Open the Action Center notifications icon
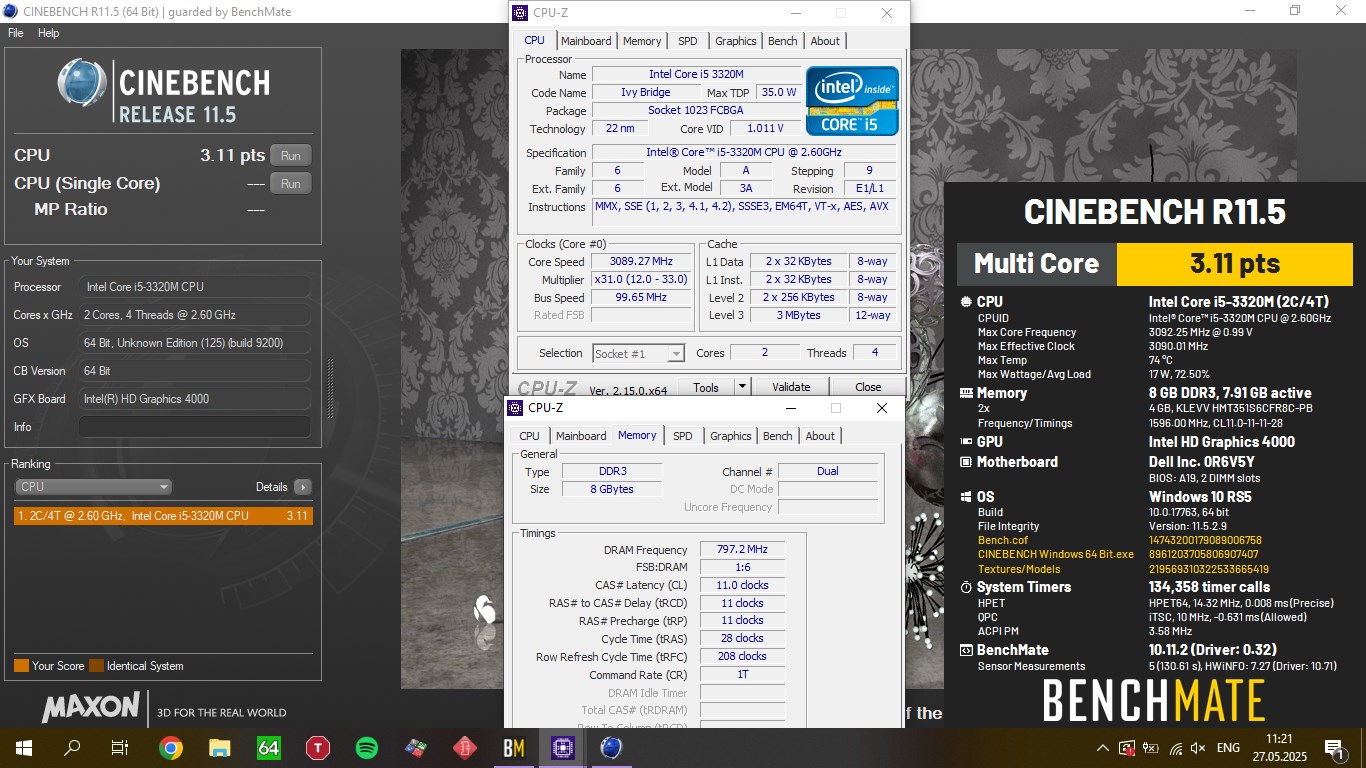The height and width of the screenshot is (768, 1366). click(1333, 747)
